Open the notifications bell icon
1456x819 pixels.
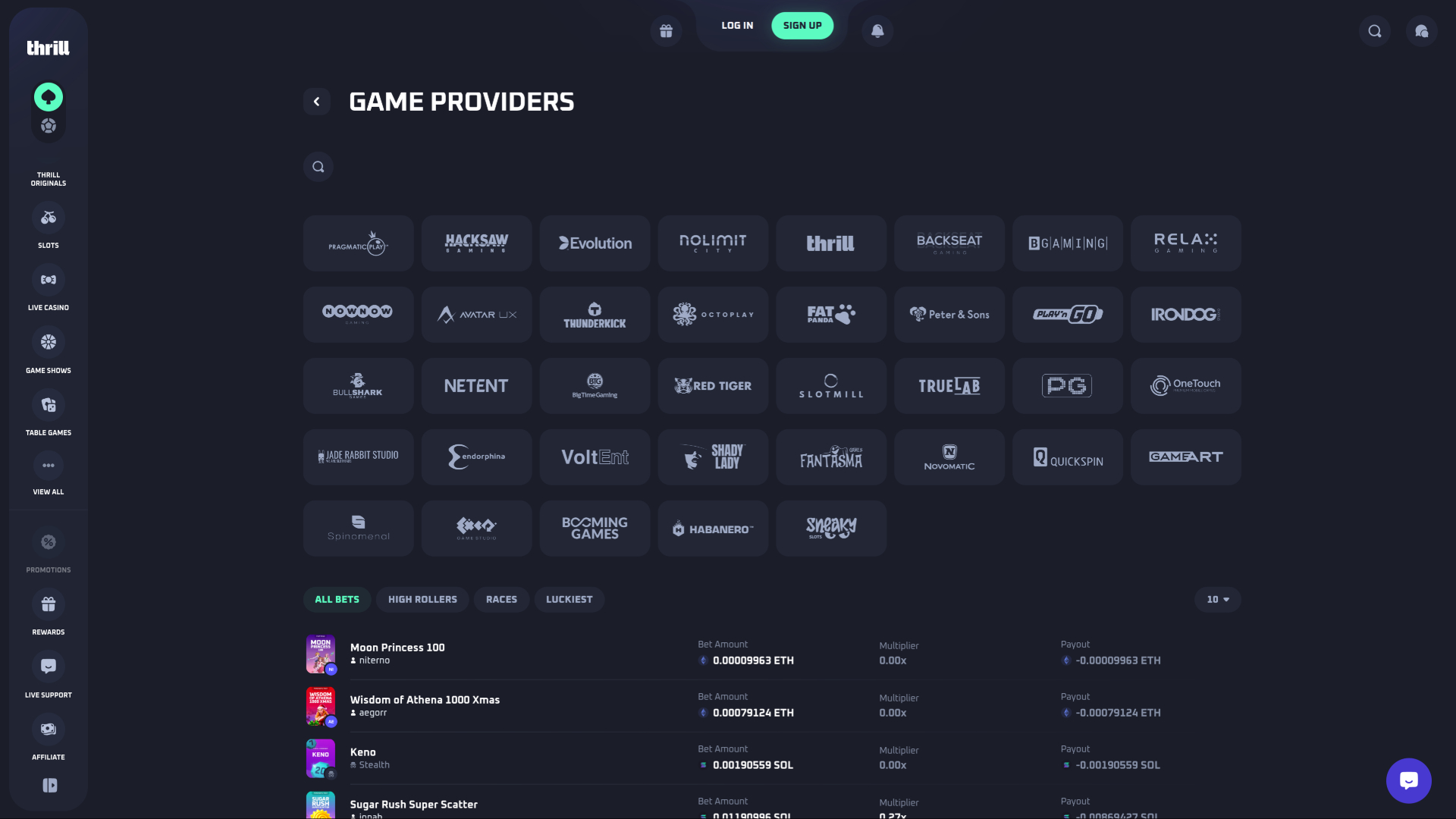pyautogui.click(x=877, y=31)
